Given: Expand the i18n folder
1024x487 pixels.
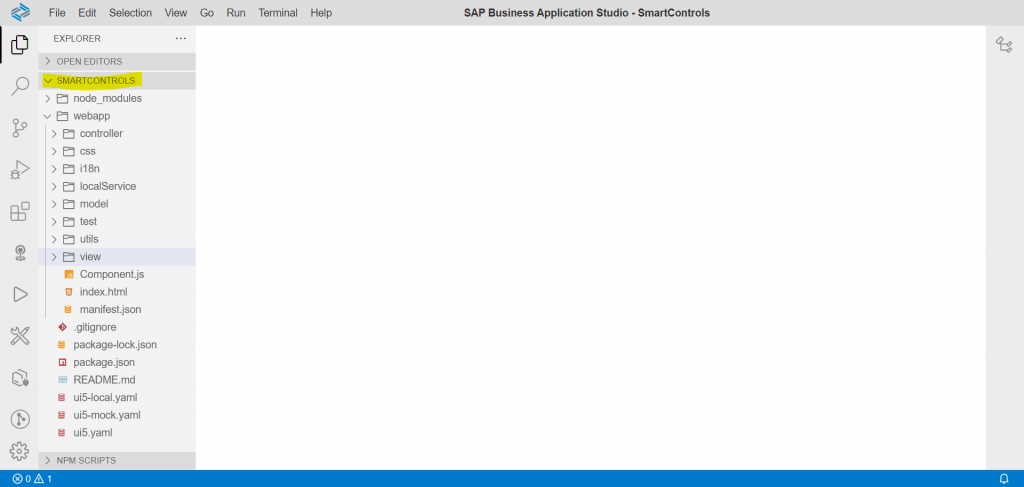Looking at the screenshot, I should coord(117,168).
